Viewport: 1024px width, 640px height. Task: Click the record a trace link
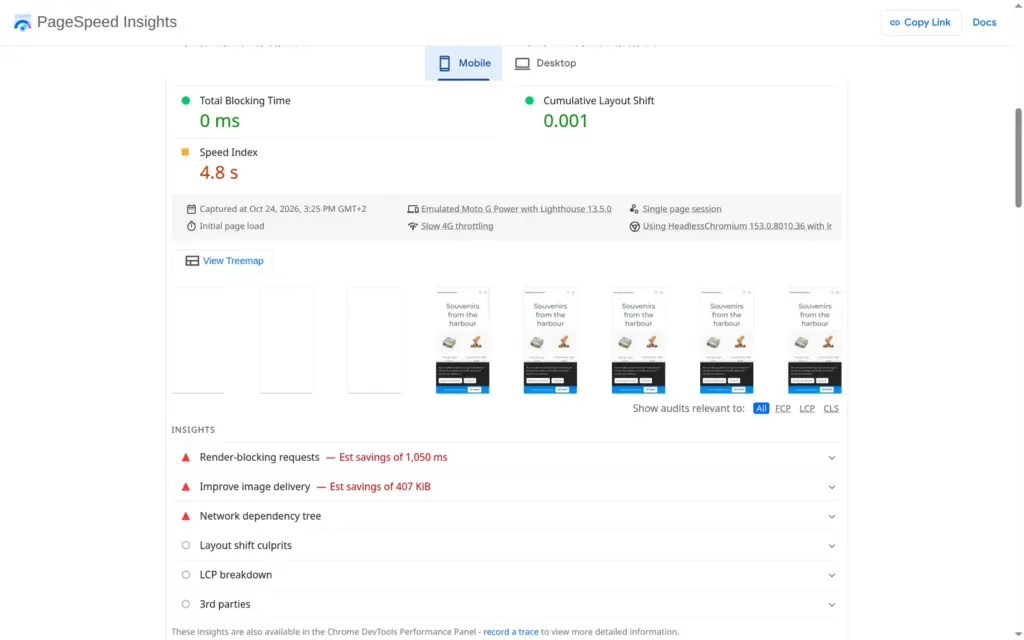(511, 632)
